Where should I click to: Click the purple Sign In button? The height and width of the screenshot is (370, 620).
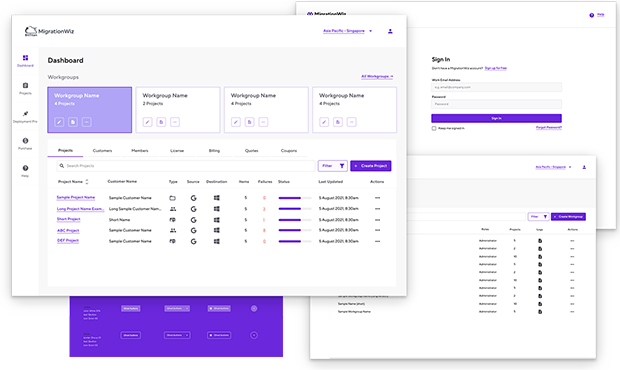coord(496,118)
